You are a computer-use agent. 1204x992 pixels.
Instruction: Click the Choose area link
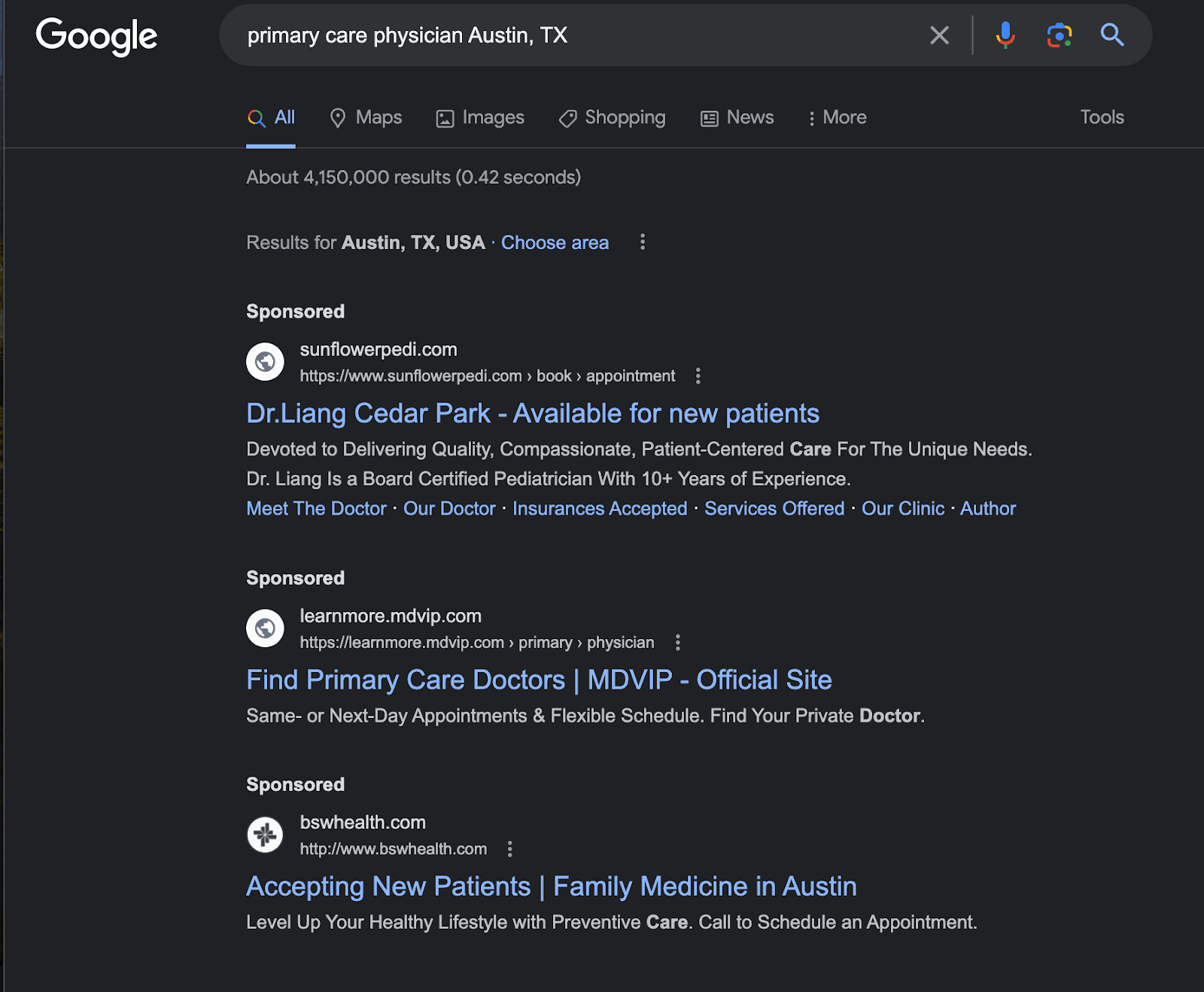click(x=555, y=242)
